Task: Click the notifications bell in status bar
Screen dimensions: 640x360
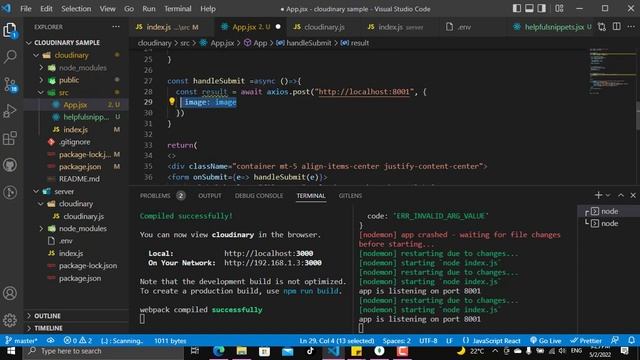Action: point(631,340)
